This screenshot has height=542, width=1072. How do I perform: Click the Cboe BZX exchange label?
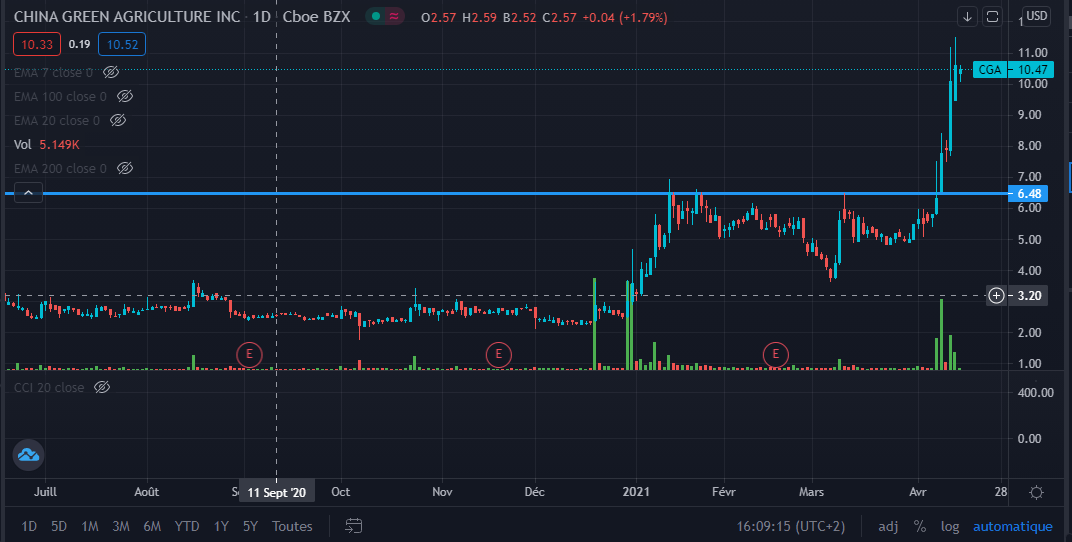click(315, 16)
